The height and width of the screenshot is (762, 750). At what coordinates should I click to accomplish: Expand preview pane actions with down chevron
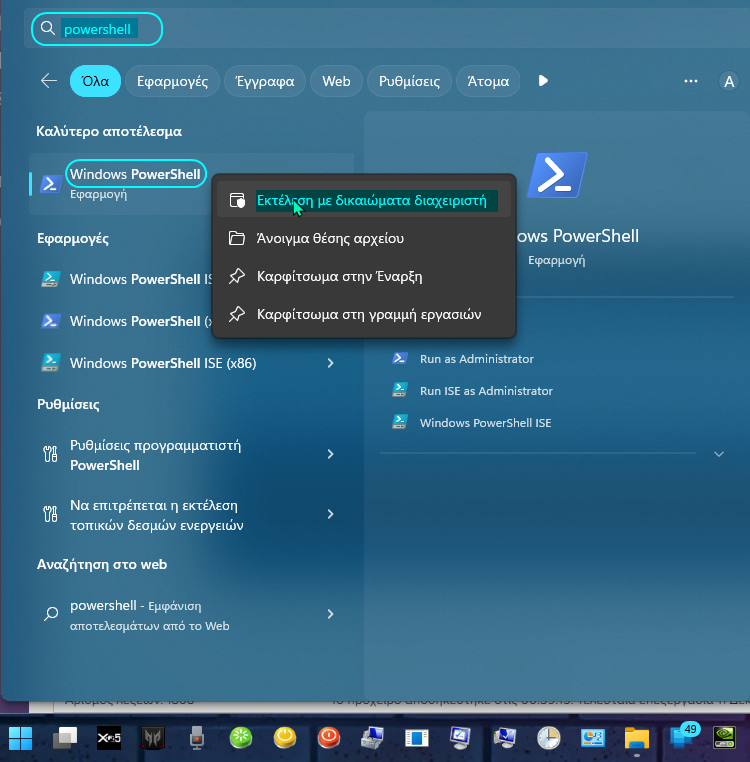tap(719, 454)
